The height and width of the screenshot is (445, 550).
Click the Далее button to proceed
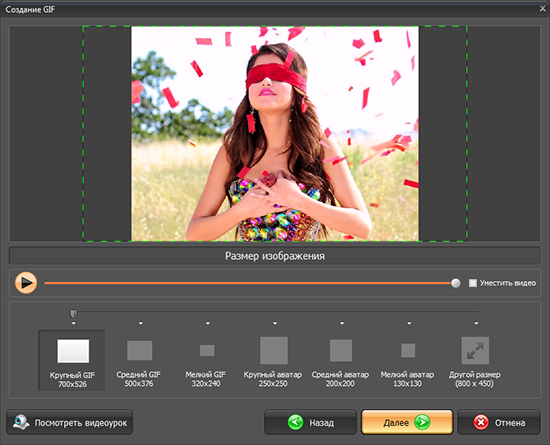click(407, 422)
